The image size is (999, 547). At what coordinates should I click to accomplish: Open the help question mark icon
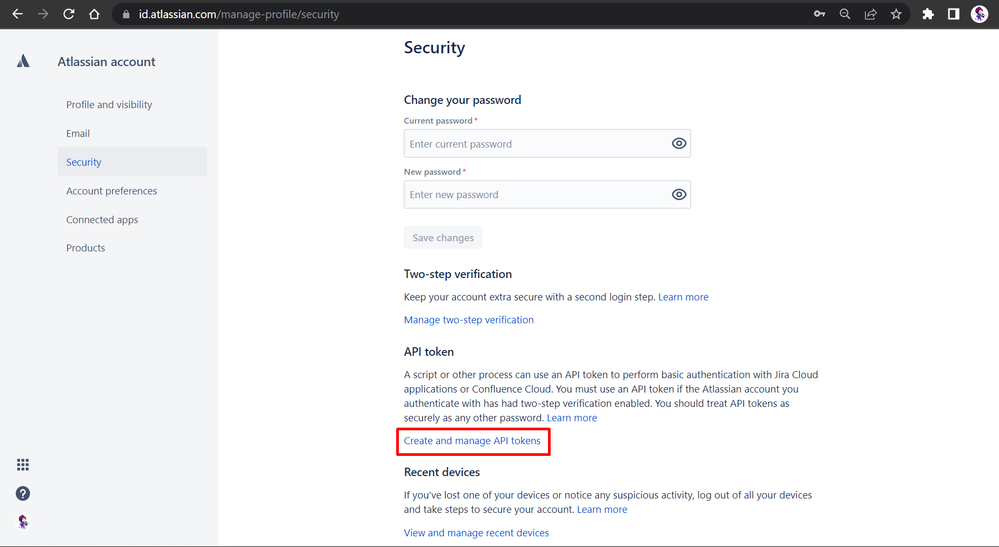coord(23,494)
